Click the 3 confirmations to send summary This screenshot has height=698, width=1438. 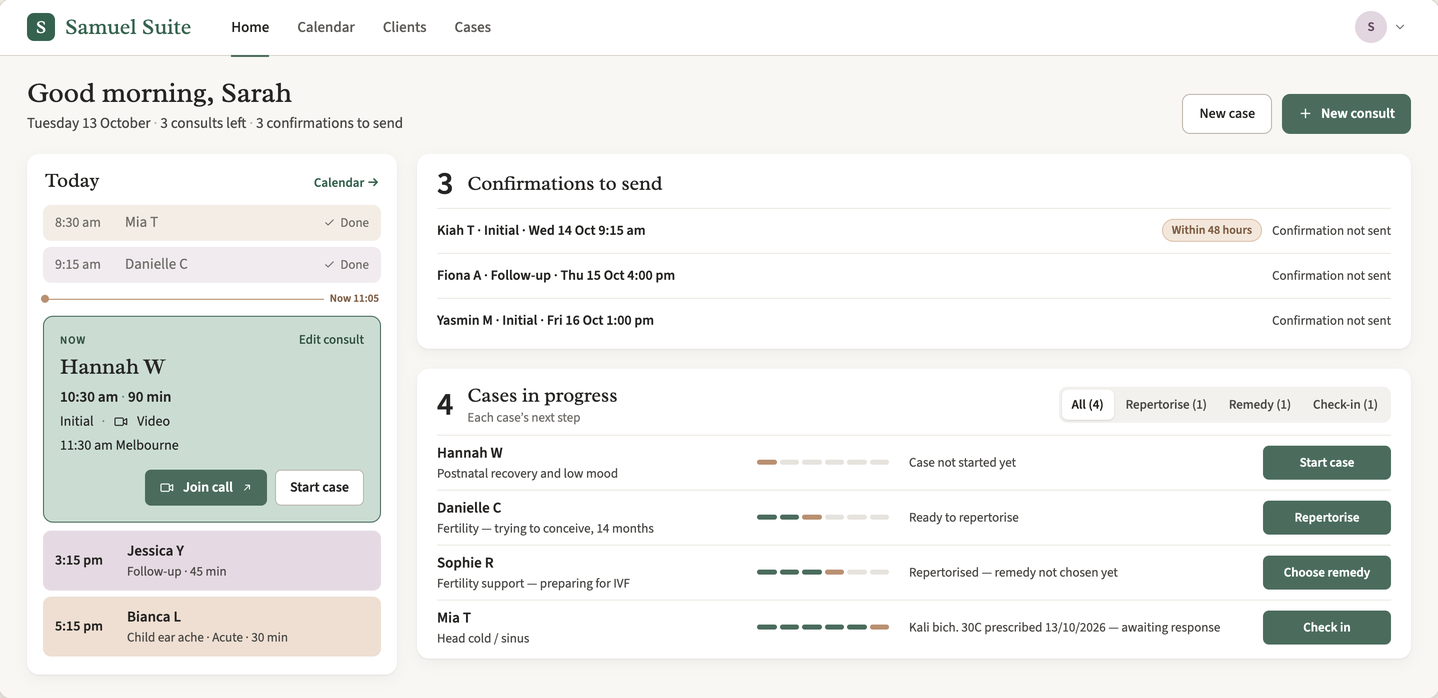click(329, 124)
